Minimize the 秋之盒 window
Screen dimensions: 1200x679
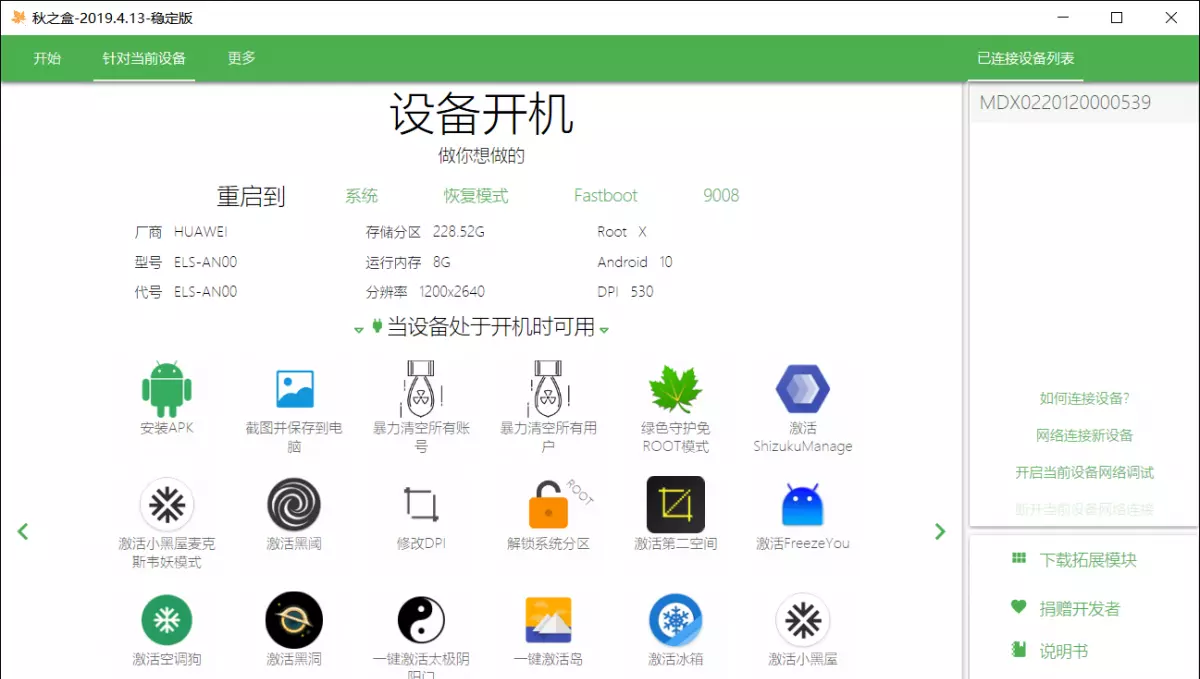pos(1062,17)
